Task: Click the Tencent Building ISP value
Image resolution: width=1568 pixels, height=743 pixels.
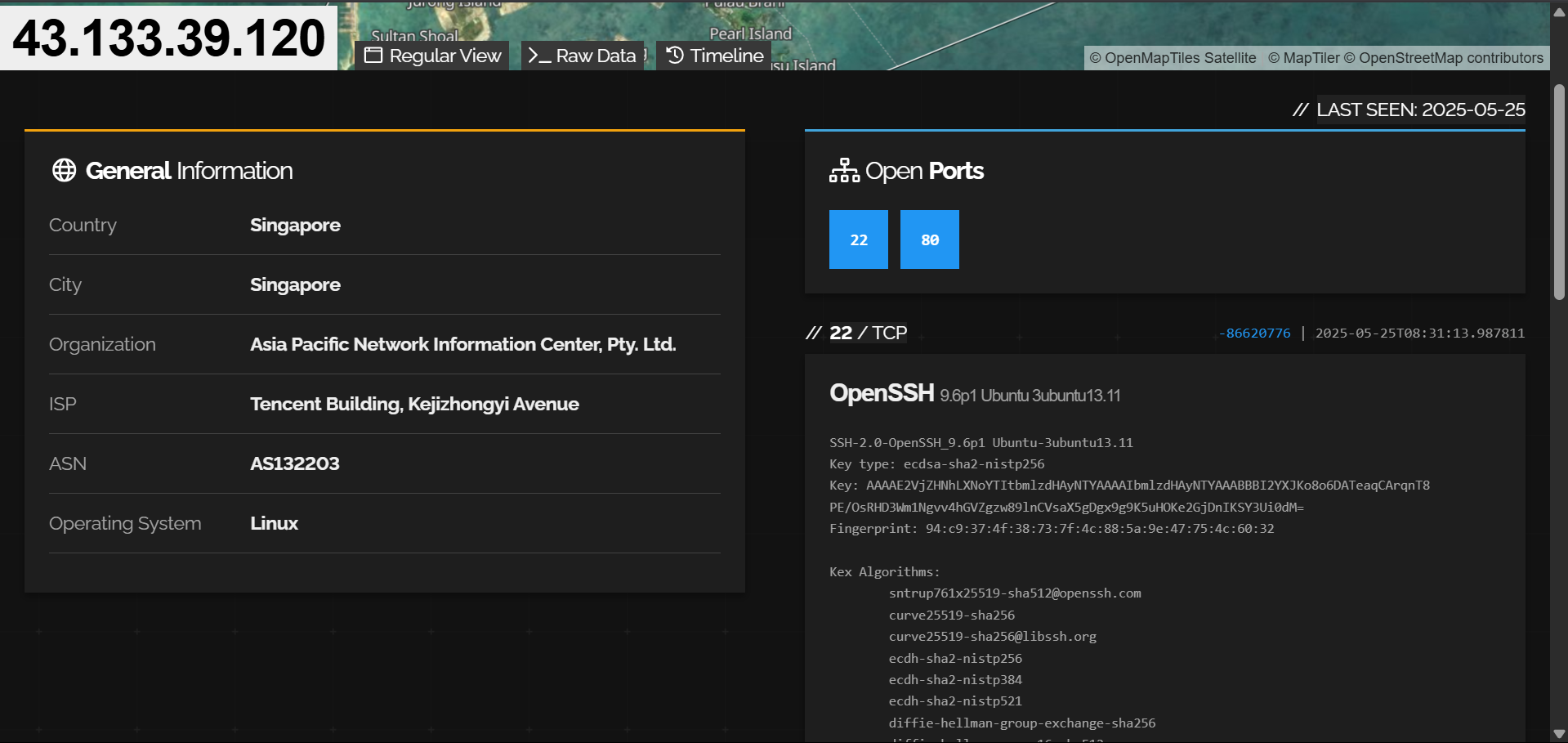Action: coord(414,404)
